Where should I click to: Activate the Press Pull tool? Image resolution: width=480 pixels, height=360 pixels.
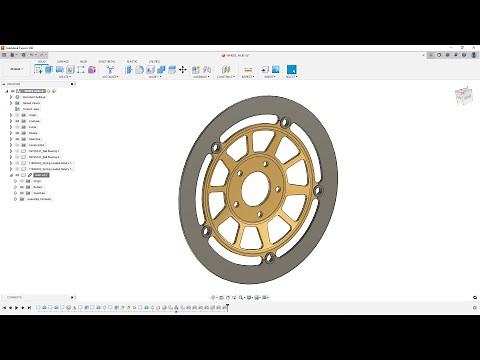(129, 69)
